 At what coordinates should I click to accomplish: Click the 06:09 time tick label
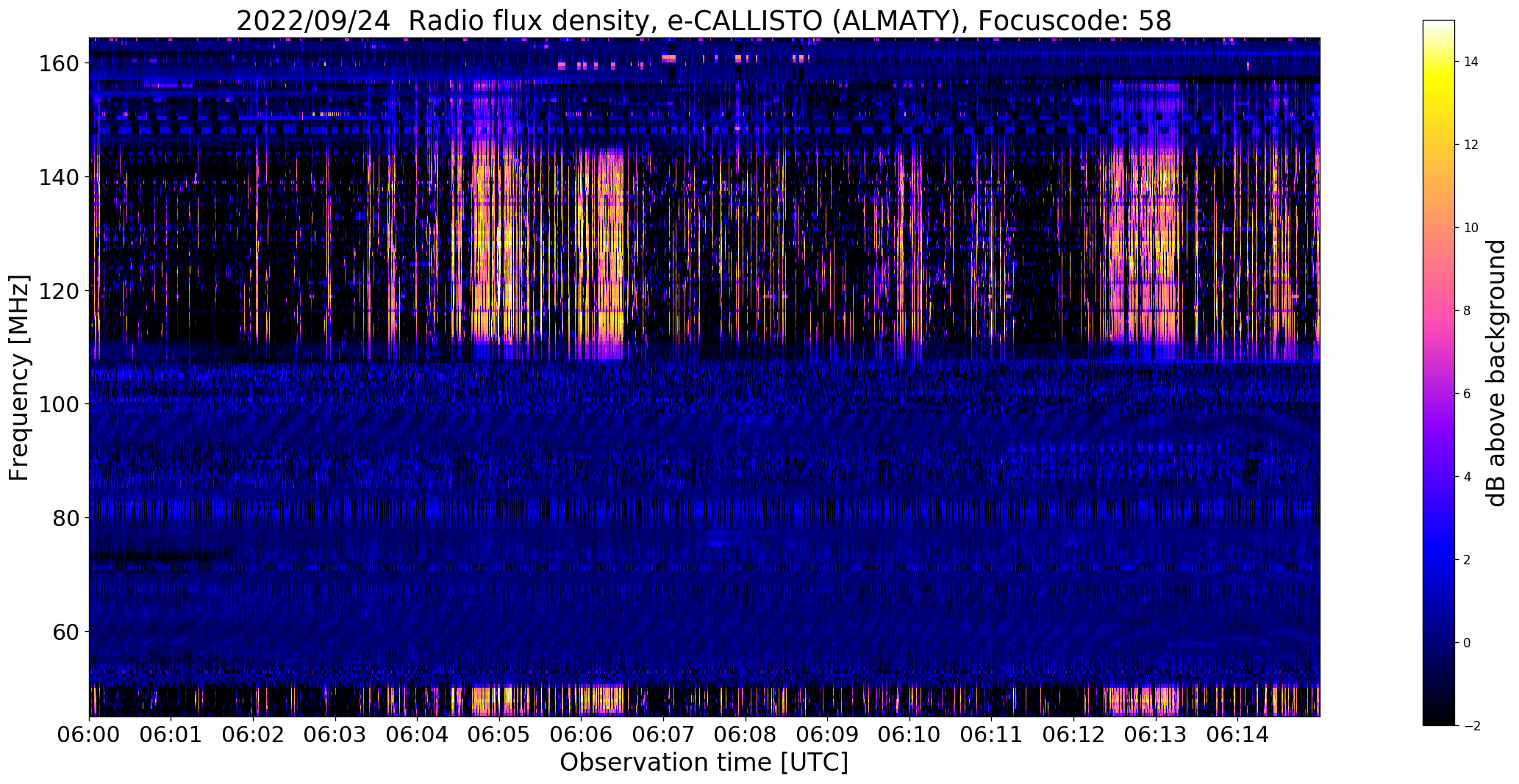(828, 733)
